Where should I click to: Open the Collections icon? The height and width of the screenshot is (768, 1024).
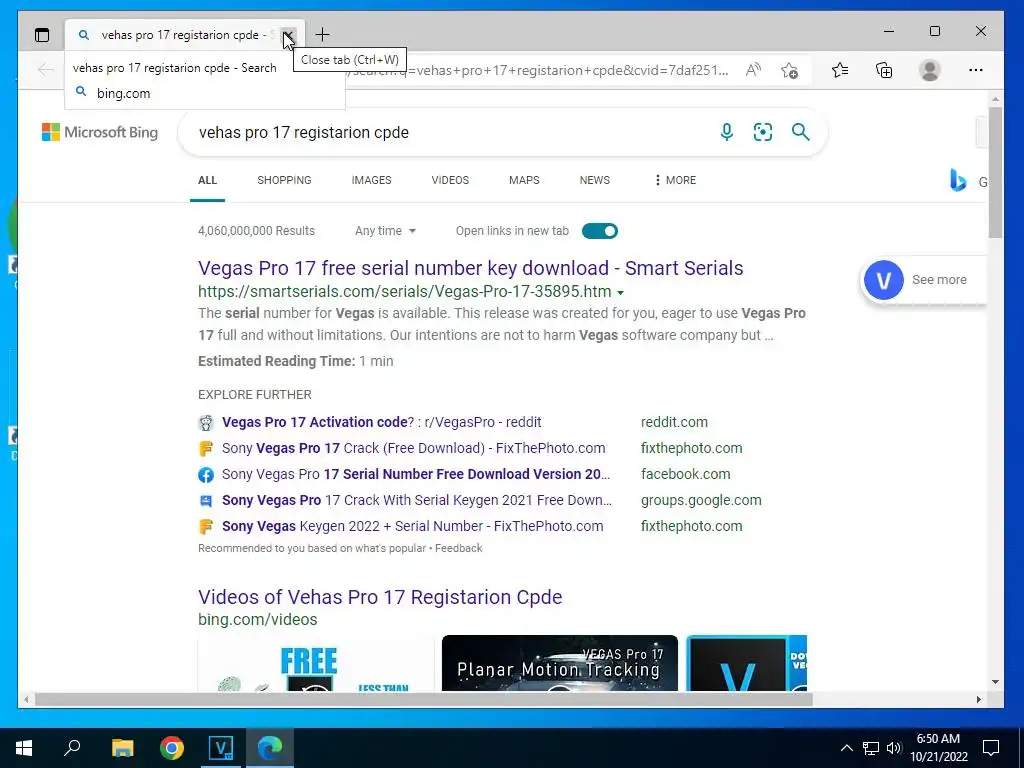click(x=884, y=70)
